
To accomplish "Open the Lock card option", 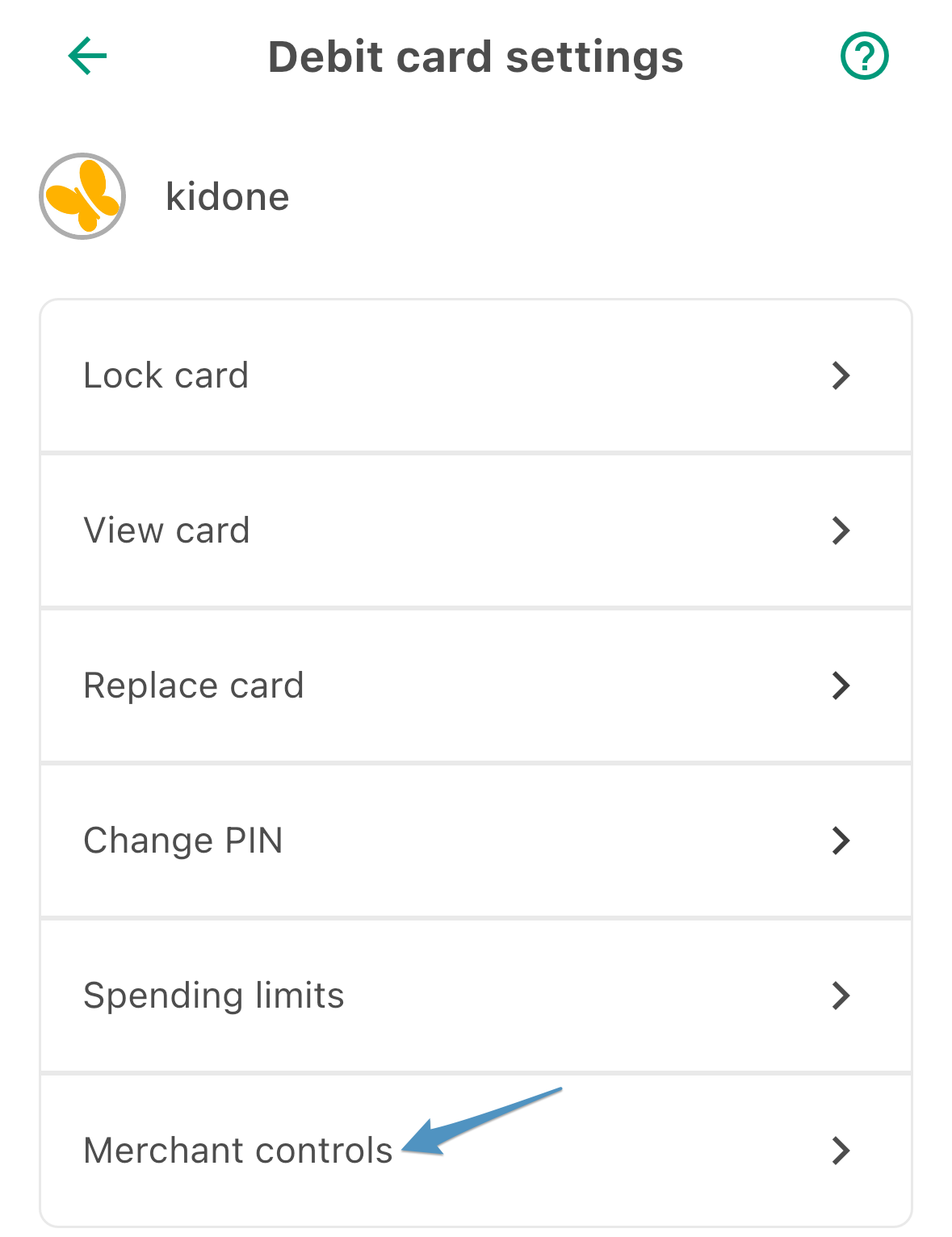I will tap(476, 375).
